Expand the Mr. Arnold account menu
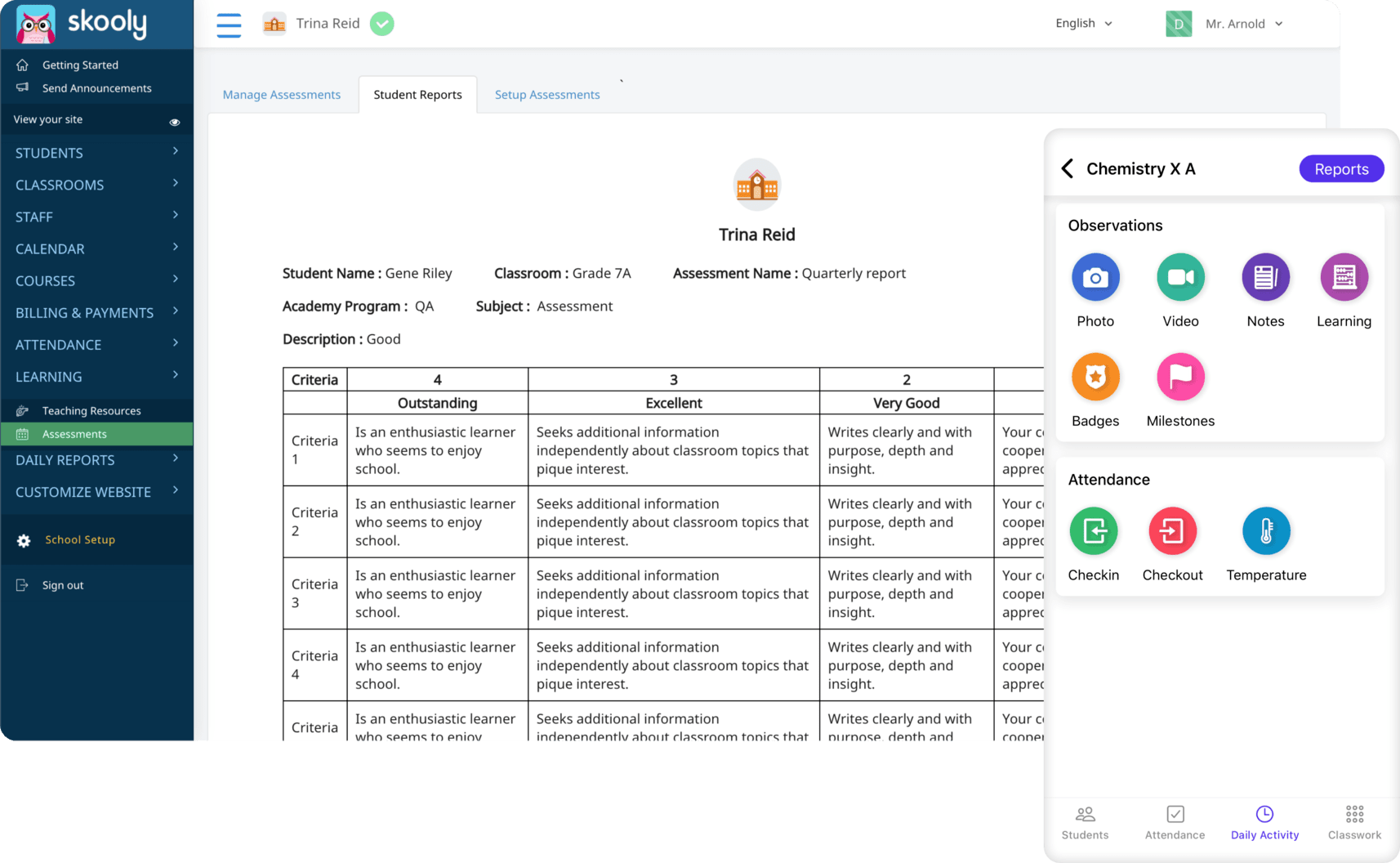This screenshot has width=1400, height=863. pos(1242,23)
